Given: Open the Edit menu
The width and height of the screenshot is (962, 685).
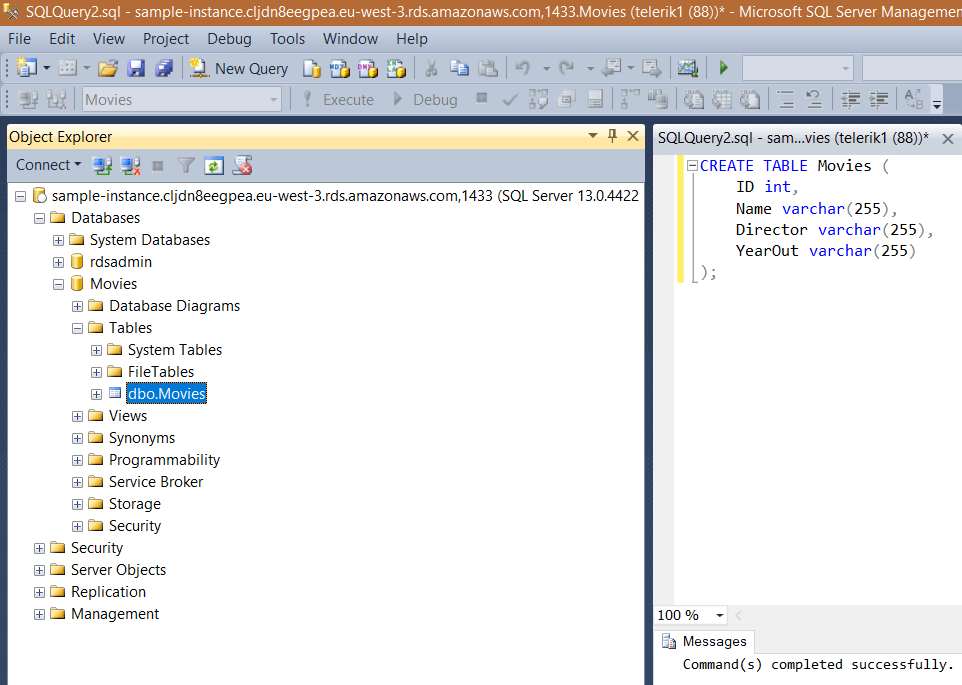Looking at the screenshot, I should [62, 39].
